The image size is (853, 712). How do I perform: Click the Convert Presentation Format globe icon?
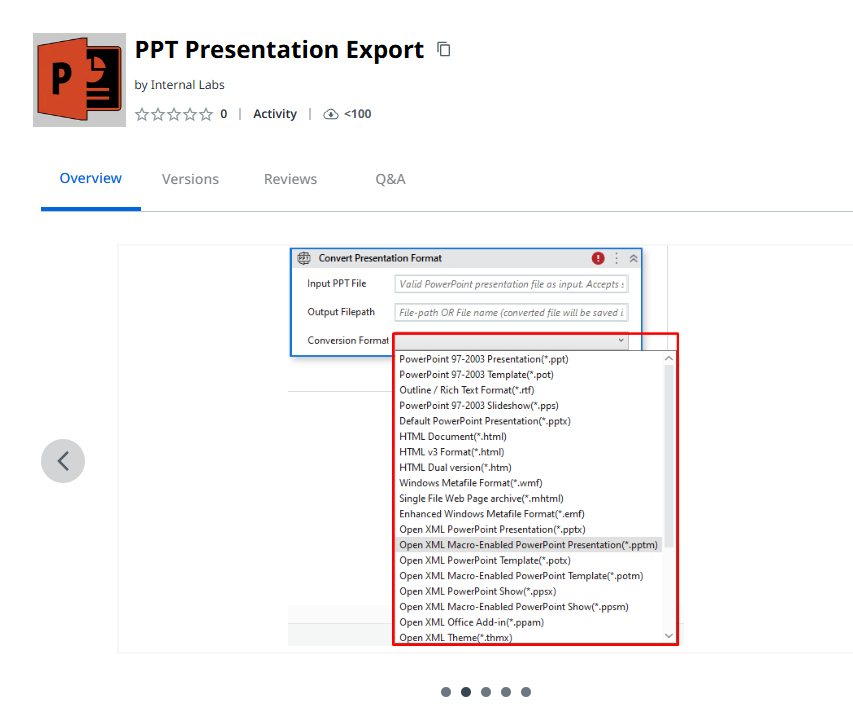click(304, 258)
